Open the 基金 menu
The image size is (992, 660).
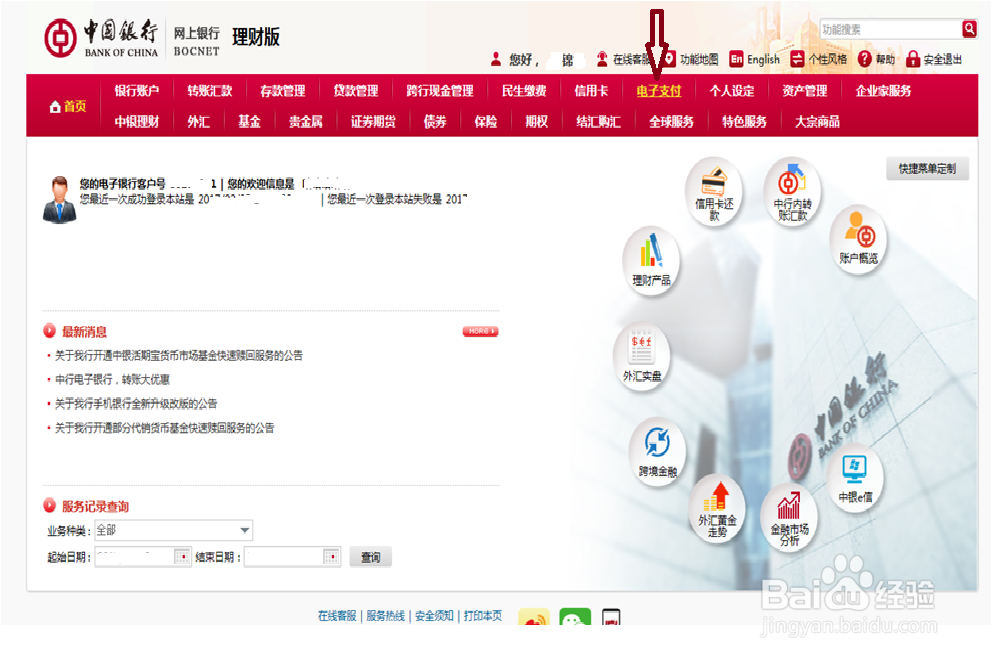[x=249, y=121]
